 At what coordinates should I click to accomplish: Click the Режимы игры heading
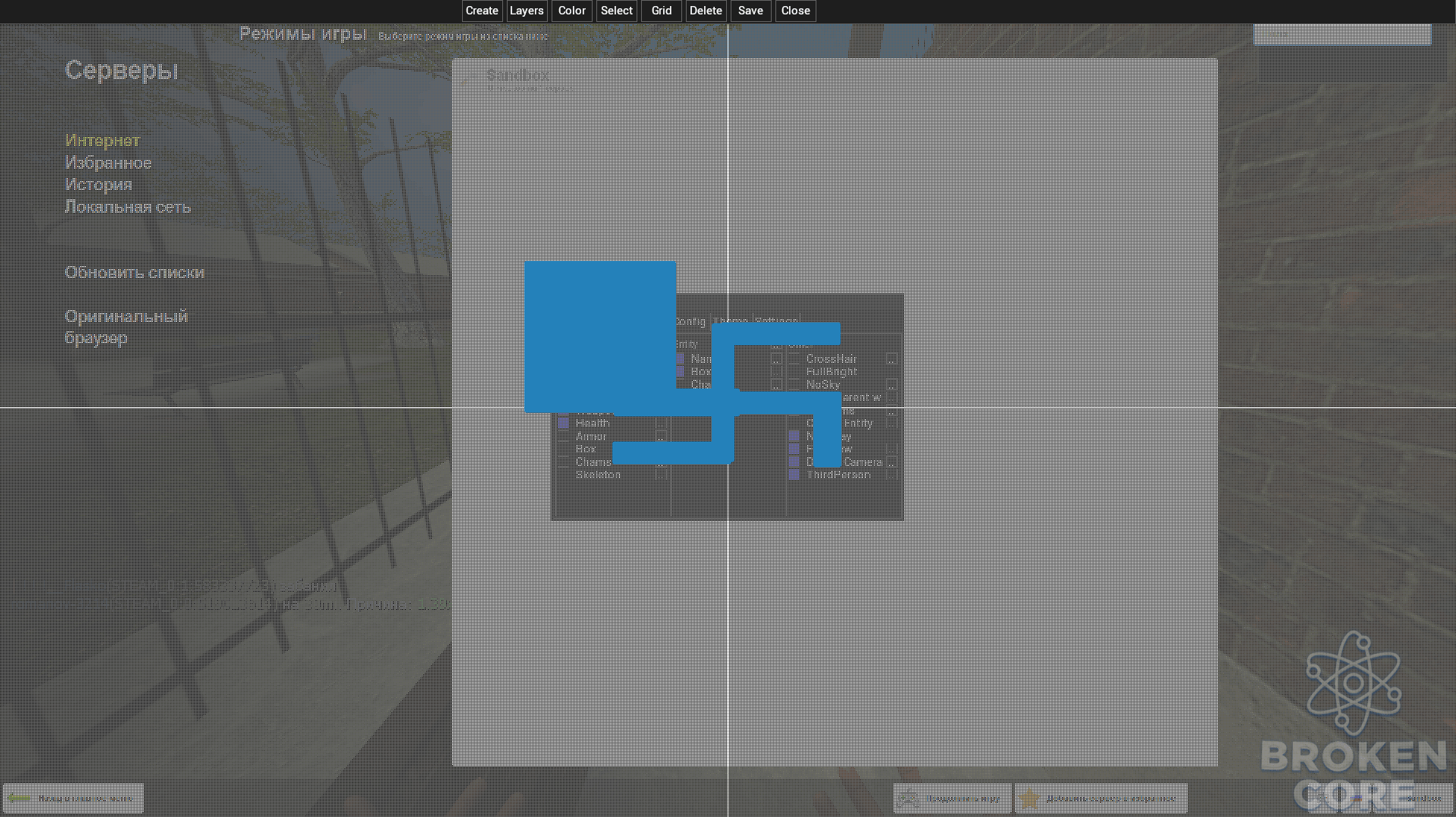tap(303, 34)
